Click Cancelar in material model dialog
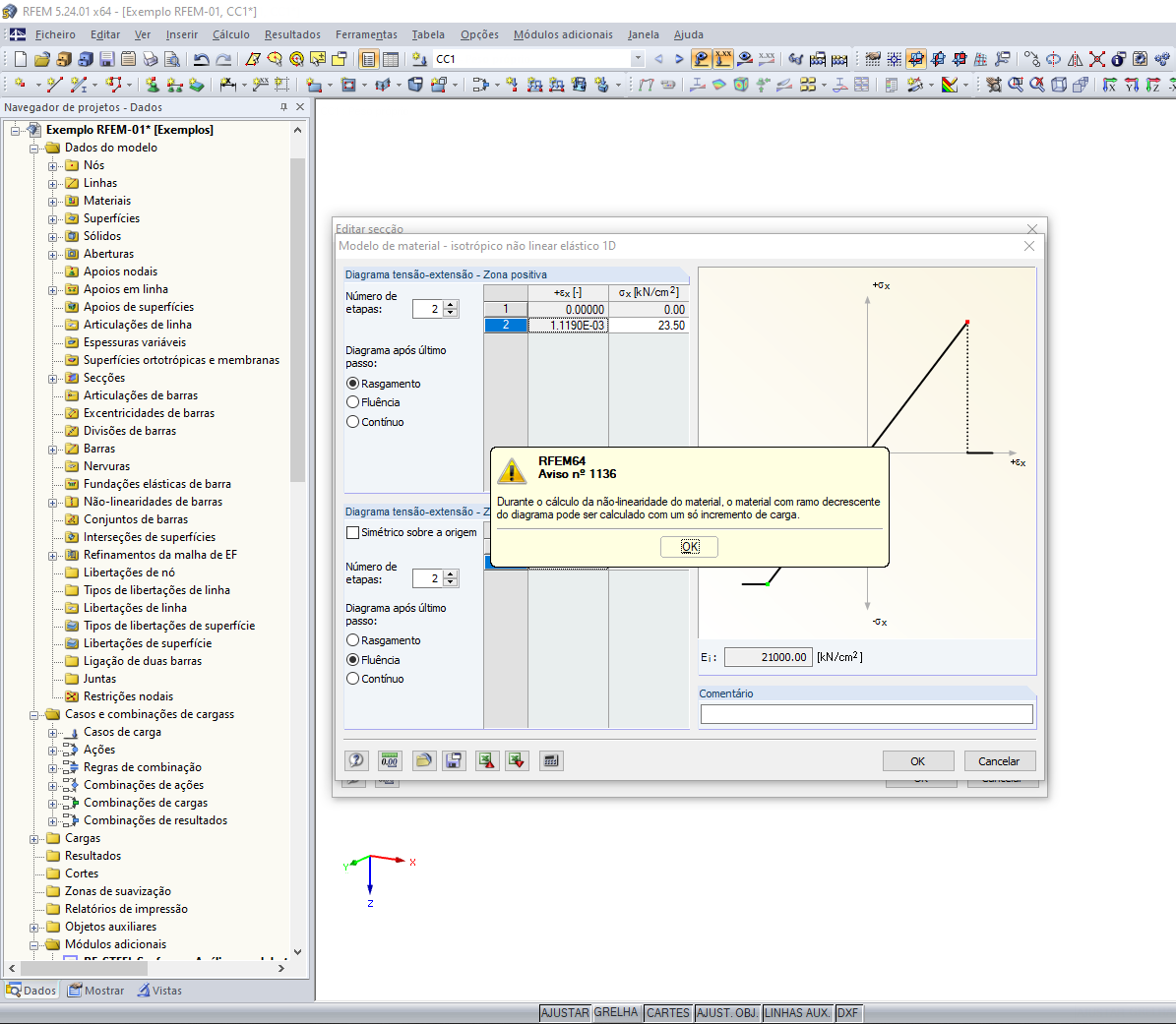The width and height of the screenshot is (1176, 1024). pos(999,761)
